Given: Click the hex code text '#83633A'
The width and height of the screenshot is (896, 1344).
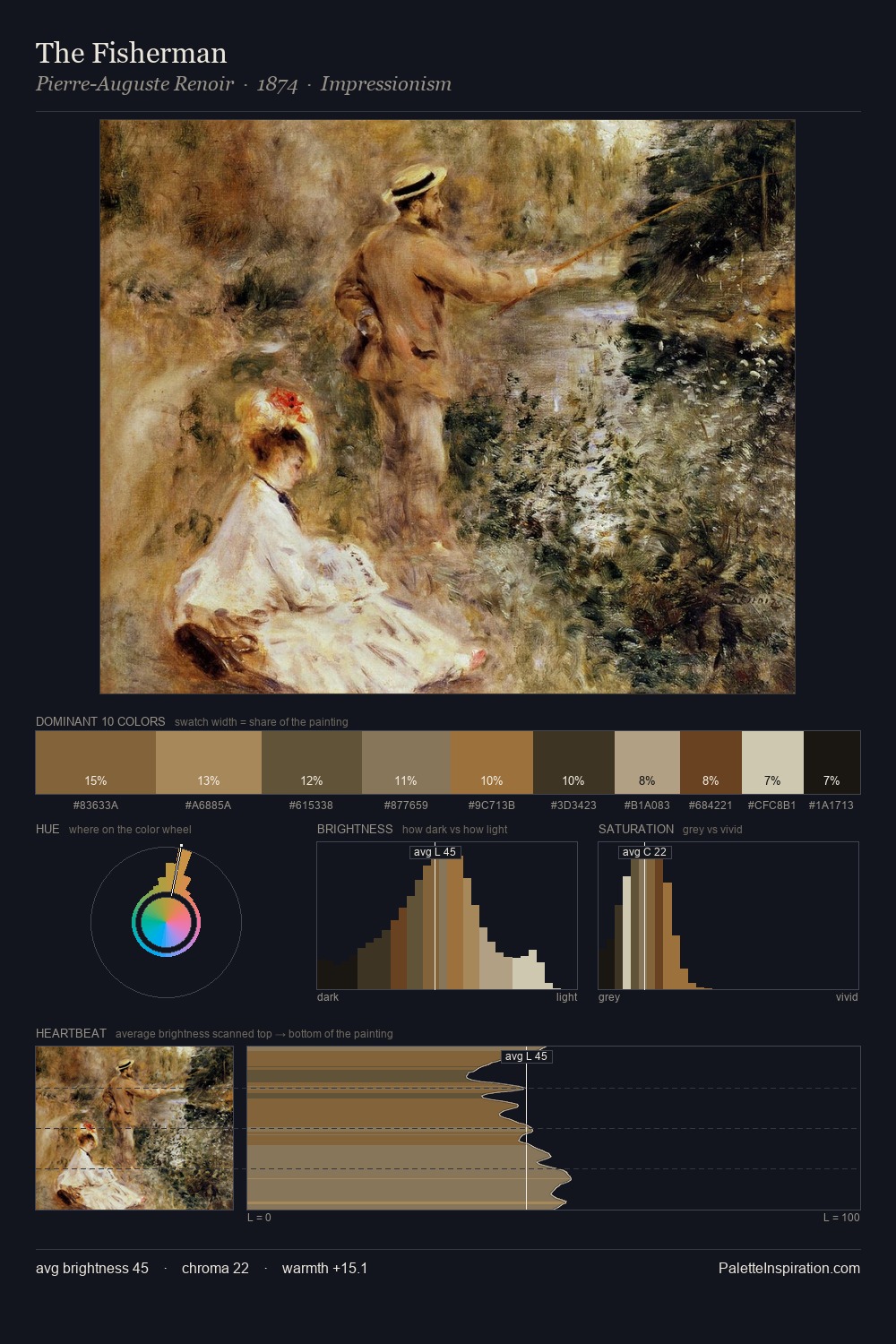Looking at the screenshot, I should click(96, 805).
